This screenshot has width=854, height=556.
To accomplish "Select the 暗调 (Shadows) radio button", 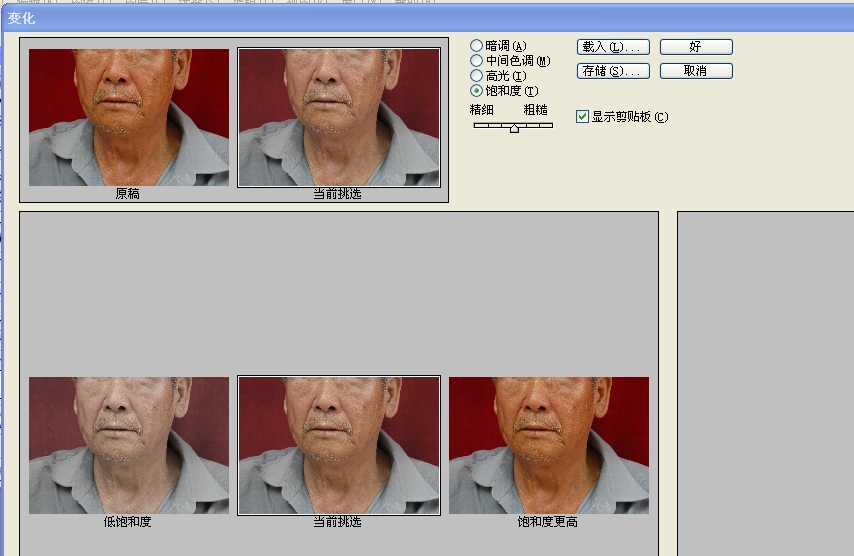I will pyautogui.click(x=477, y=45).
